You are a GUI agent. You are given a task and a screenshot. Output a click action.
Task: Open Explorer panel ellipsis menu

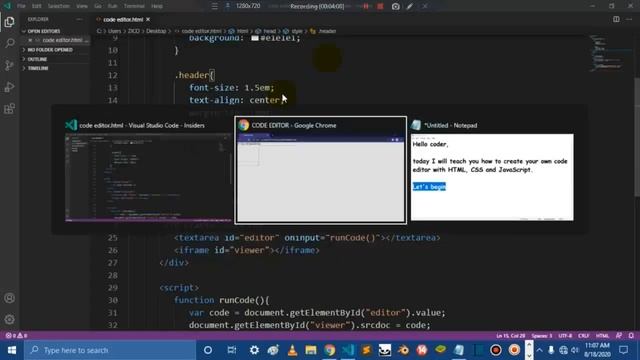pyautogui.click(x=79, y=19)
